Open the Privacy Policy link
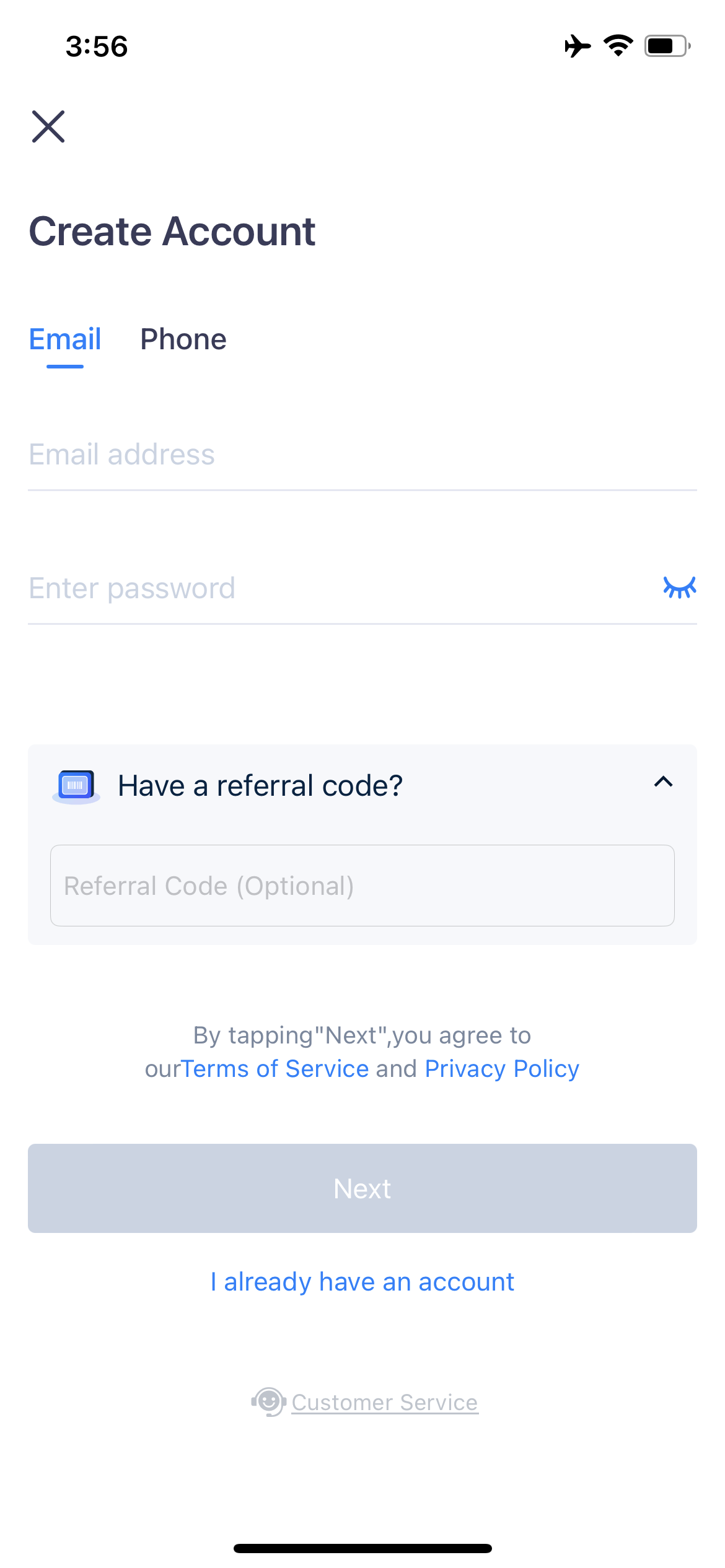Screen dimensions: 725x1568 tap(502, 1069)
